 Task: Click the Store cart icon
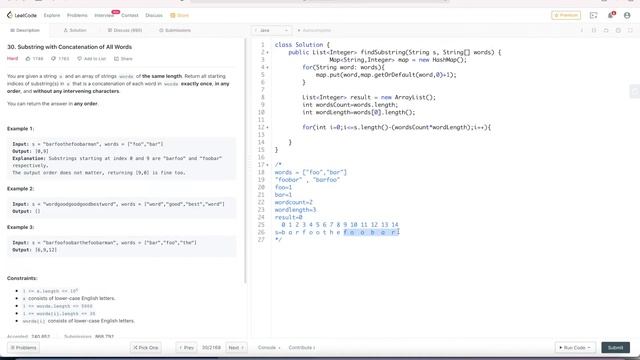point(173,15)
